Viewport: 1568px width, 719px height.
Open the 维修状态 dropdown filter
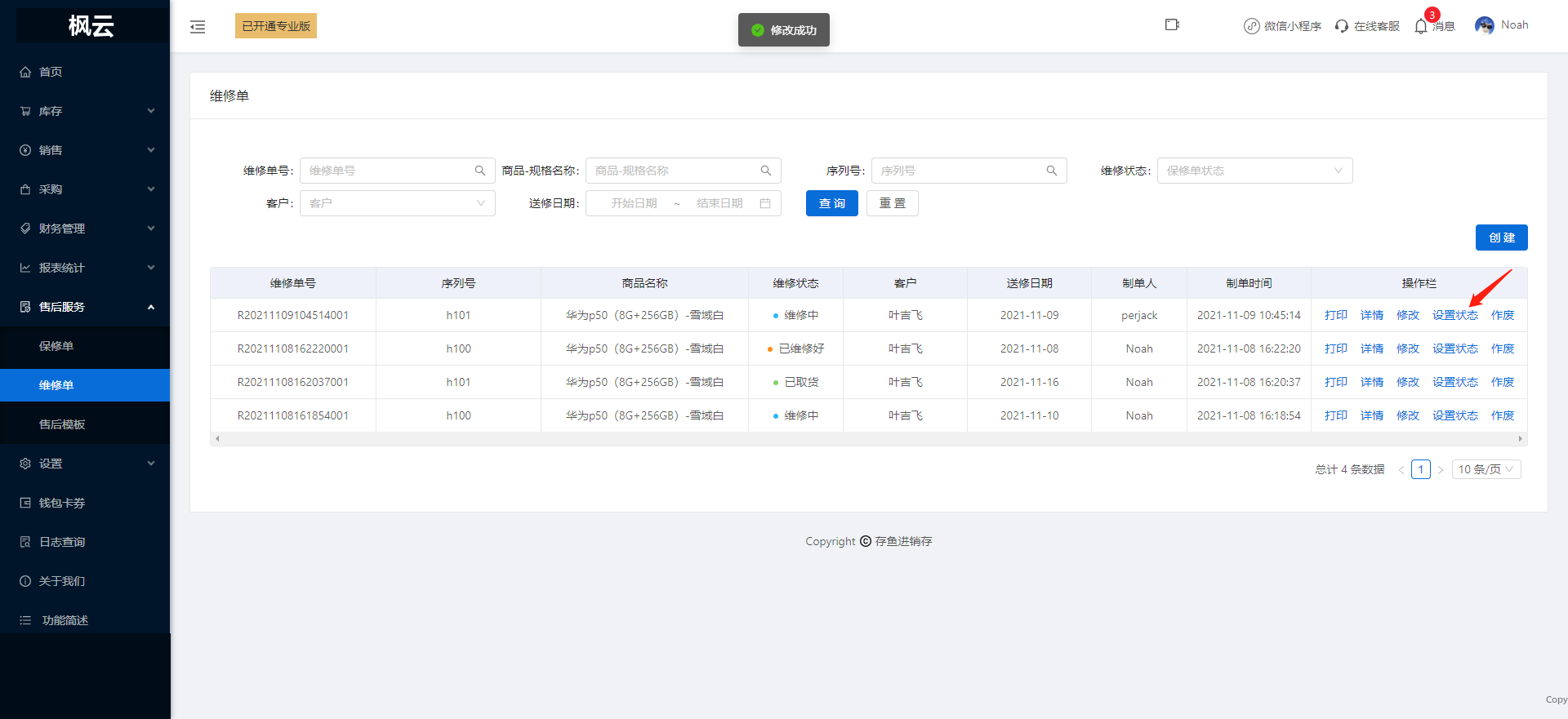point(1254,171)
